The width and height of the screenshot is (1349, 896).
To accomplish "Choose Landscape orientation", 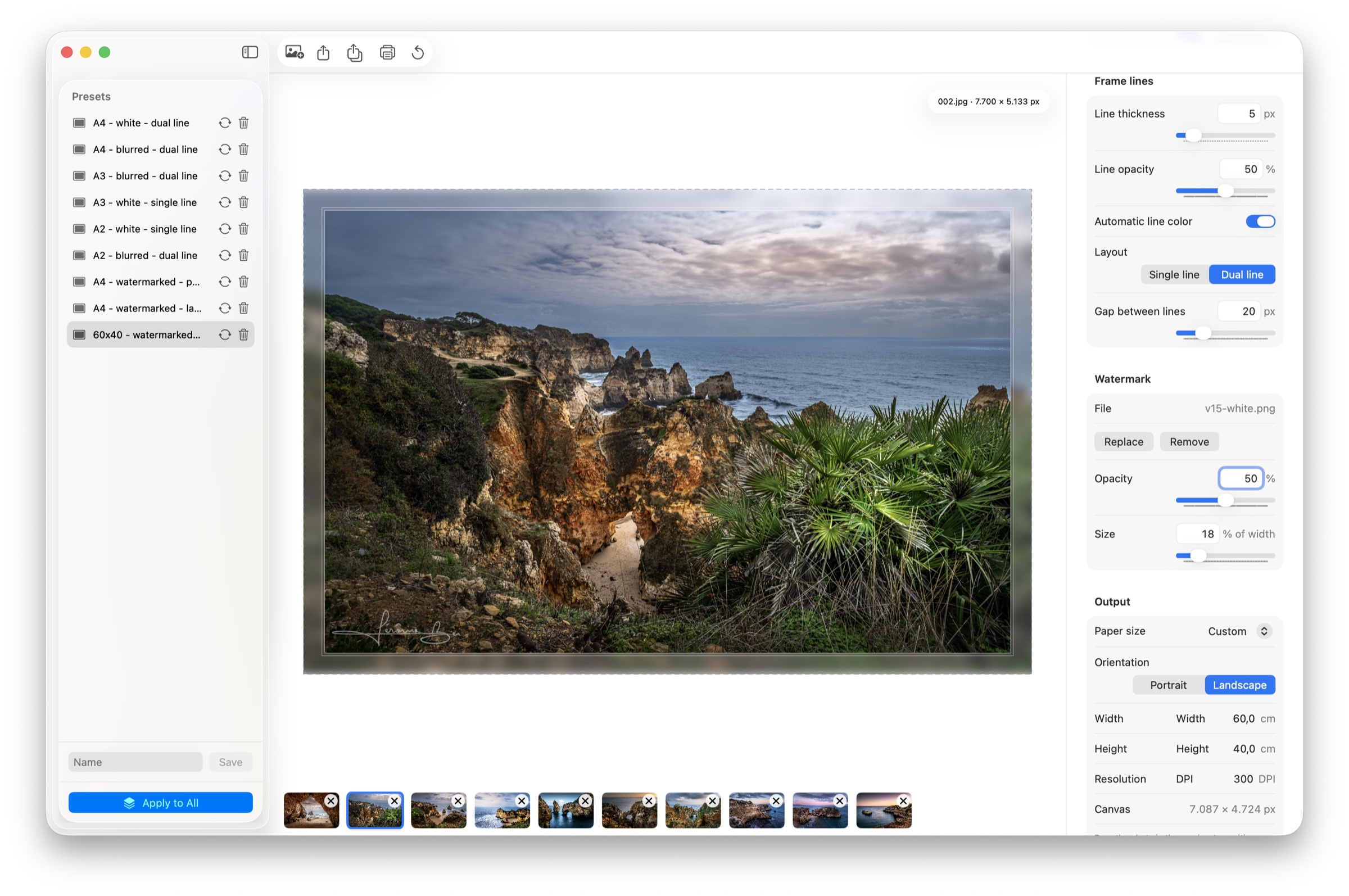I will click(1239, 685).
